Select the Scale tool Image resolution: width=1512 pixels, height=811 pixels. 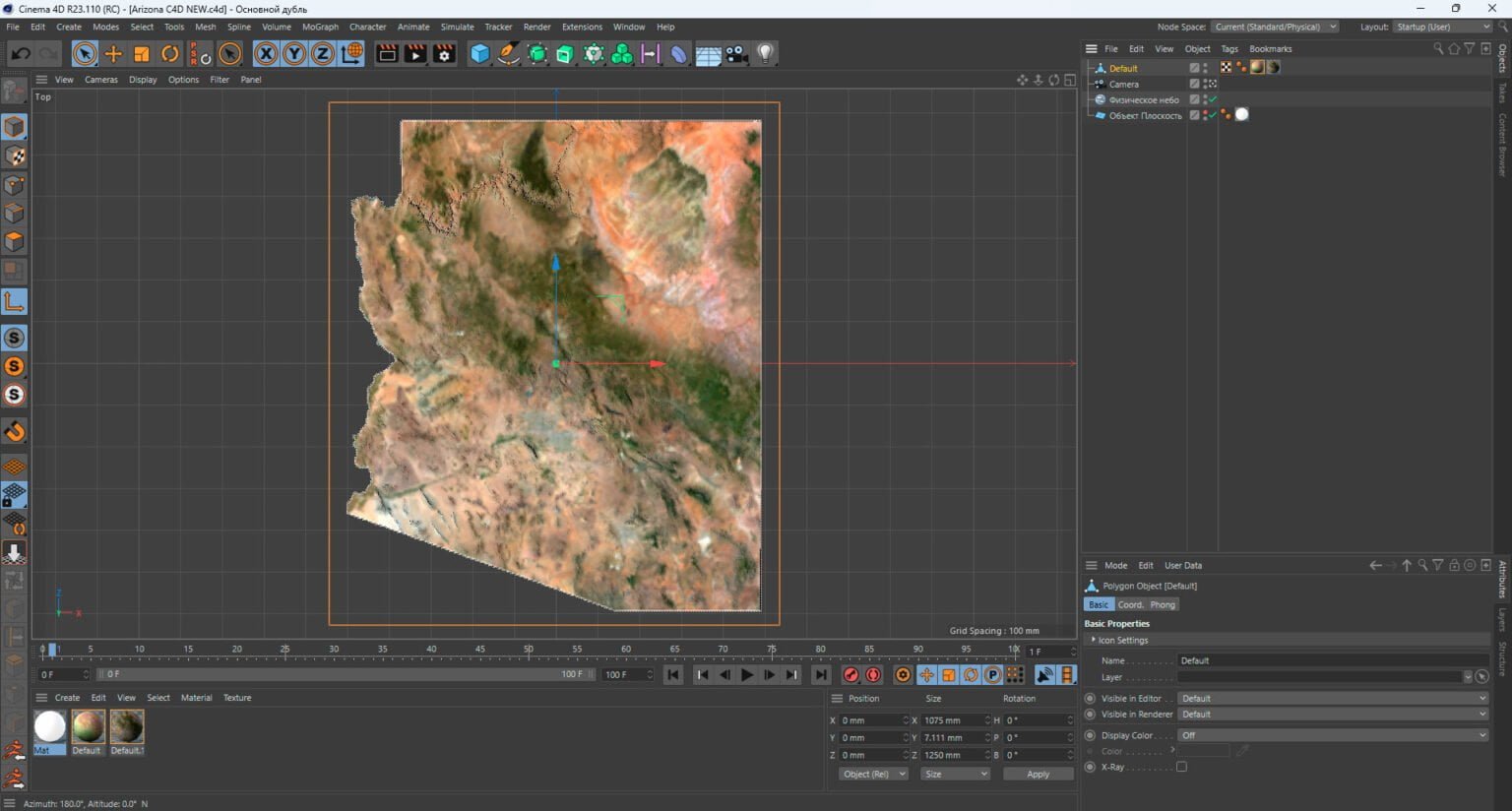[142, 54]
